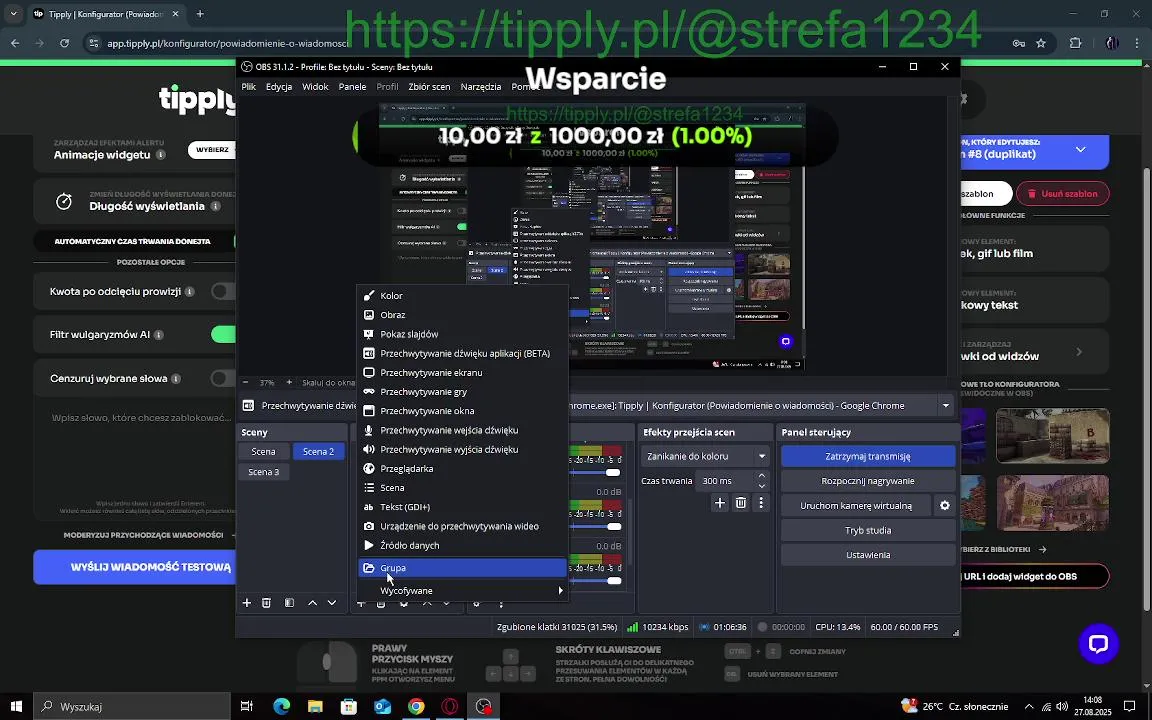1152x720 pixels.
Task: Increase Czas trwania with the up arrow
Action: [x=761, y=476]
